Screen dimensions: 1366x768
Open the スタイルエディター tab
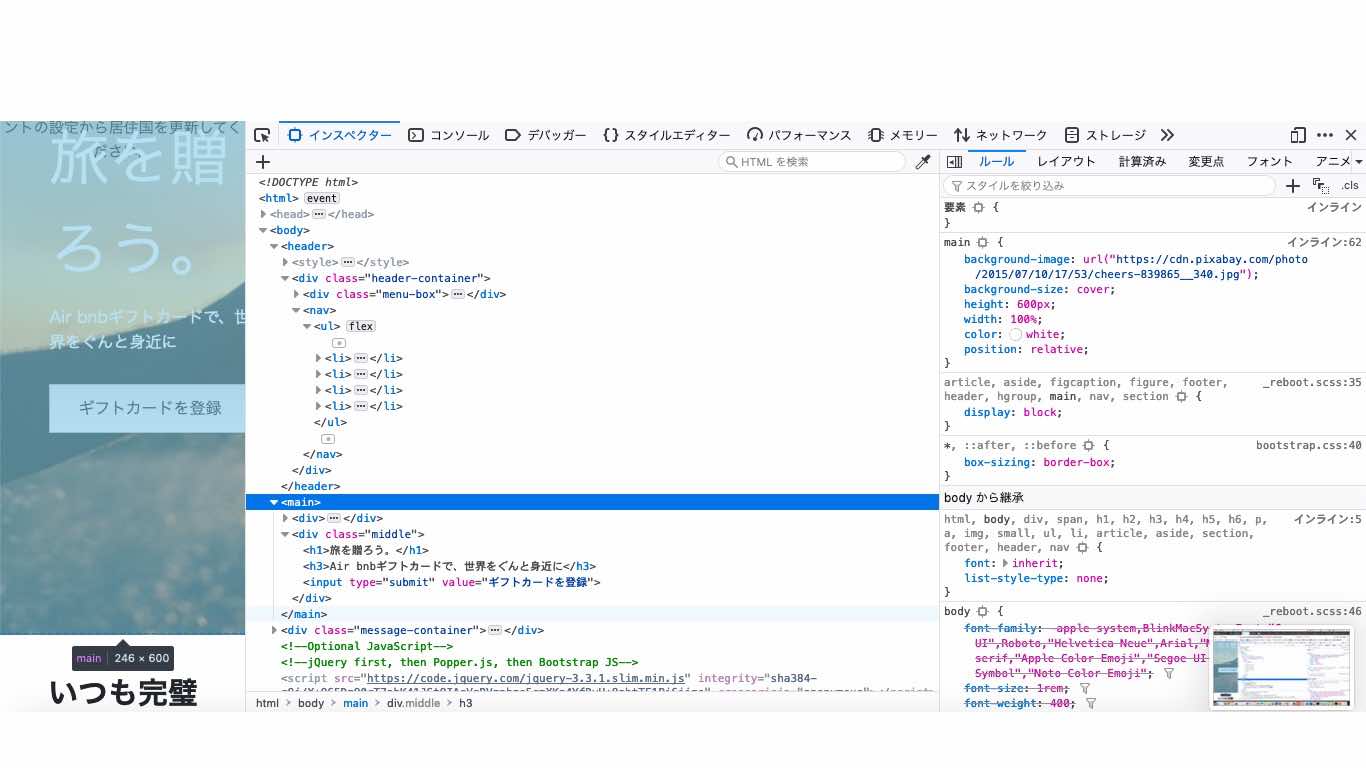[667, 135]
